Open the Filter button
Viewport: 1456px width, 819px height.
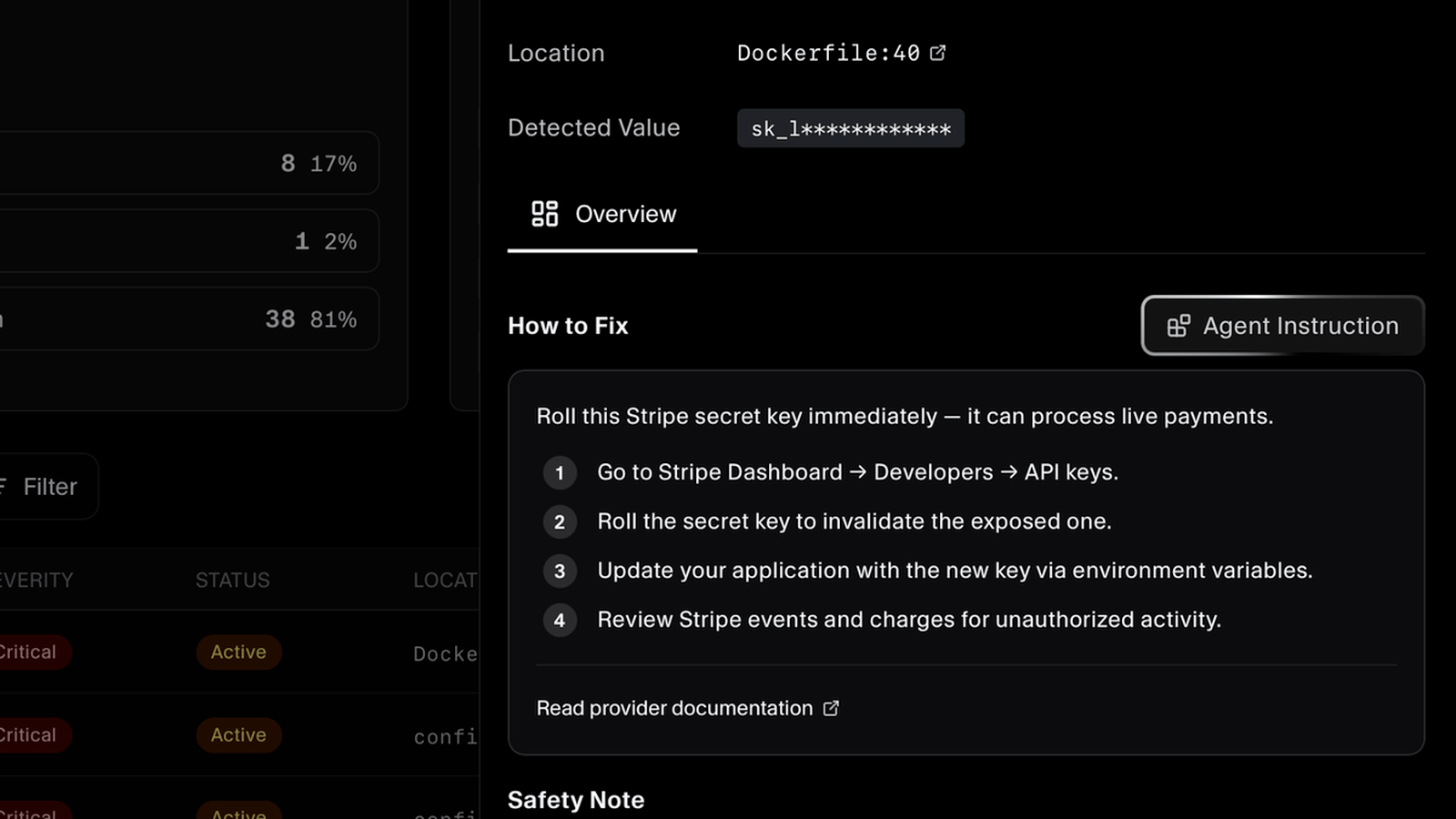click(x=45, y=486)
